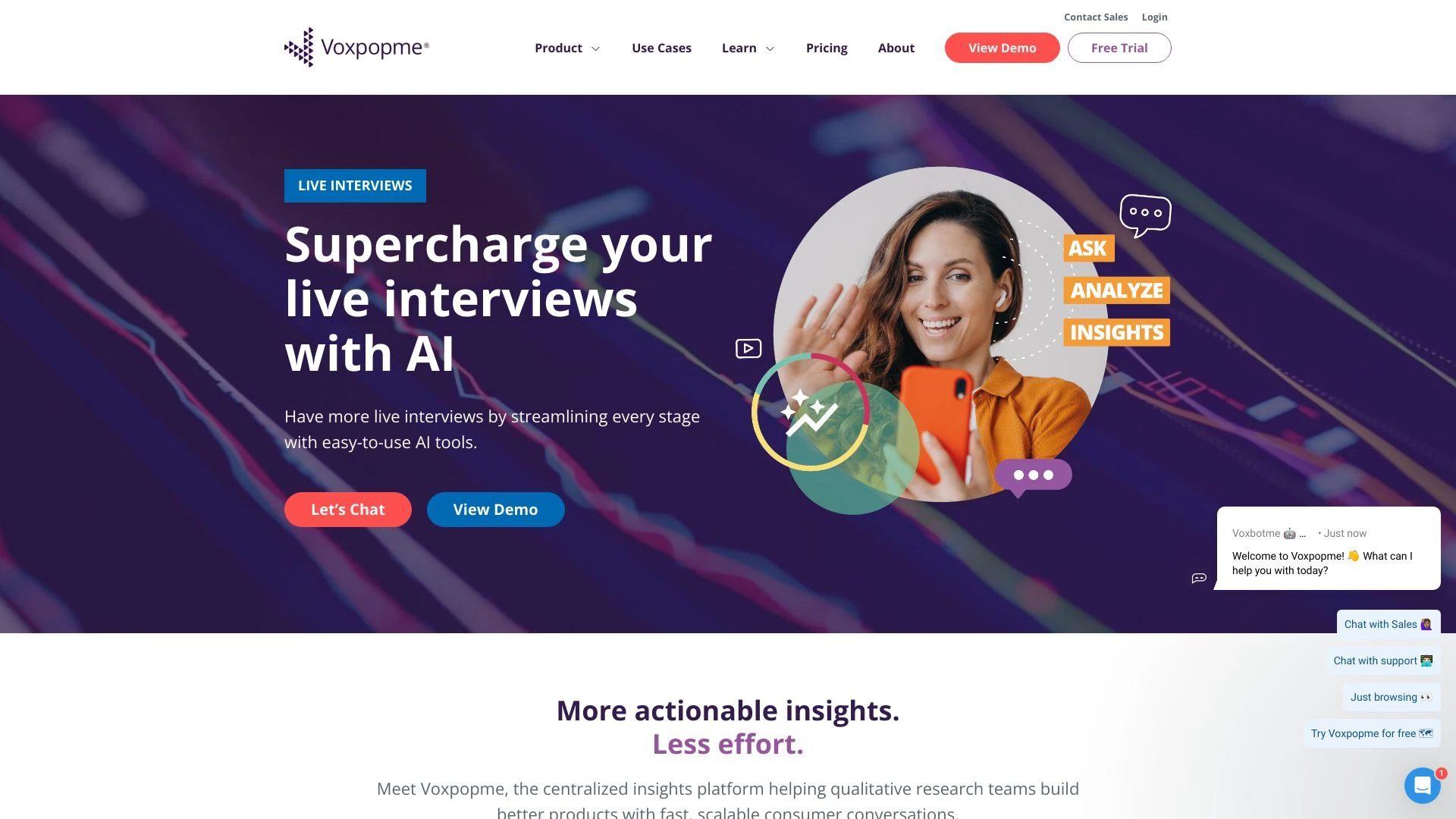1456x819 pixels.
Task: Click the Let's Chat button
Action: coord(348,509)
